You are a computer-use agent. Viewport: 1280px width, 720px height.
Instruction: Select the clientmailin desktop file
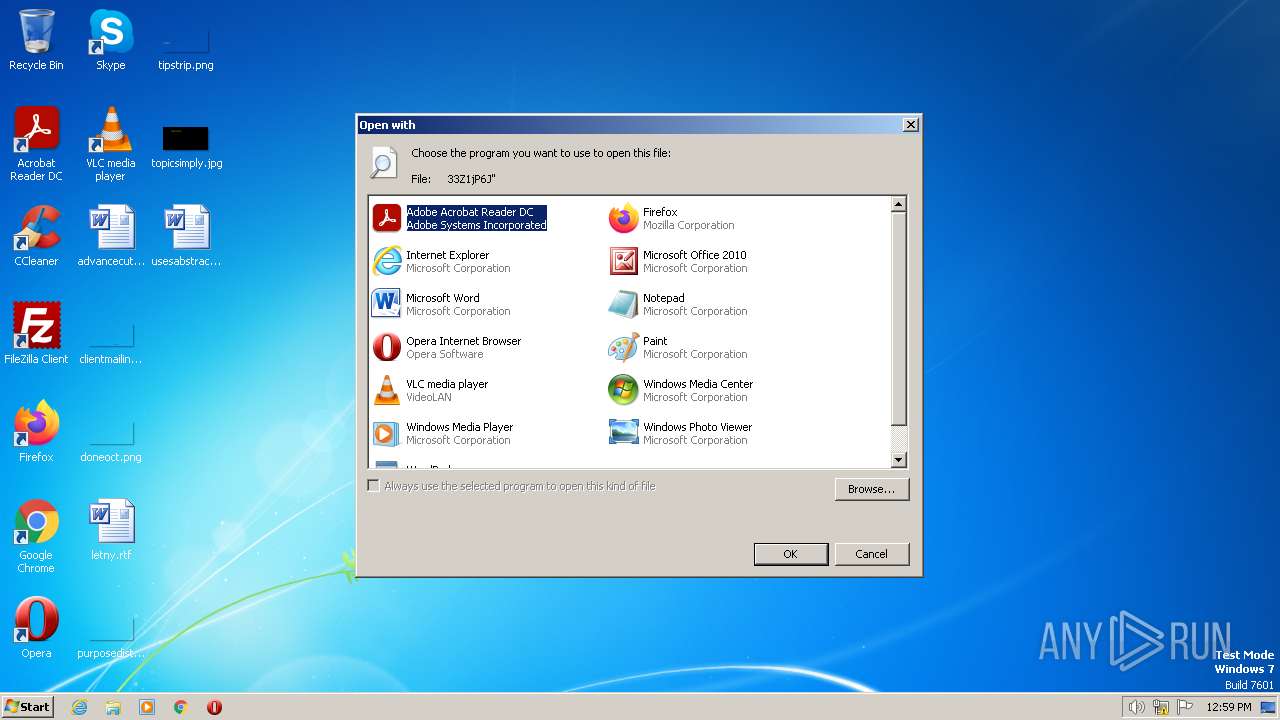pyautogui.click(x=111, y=342)
